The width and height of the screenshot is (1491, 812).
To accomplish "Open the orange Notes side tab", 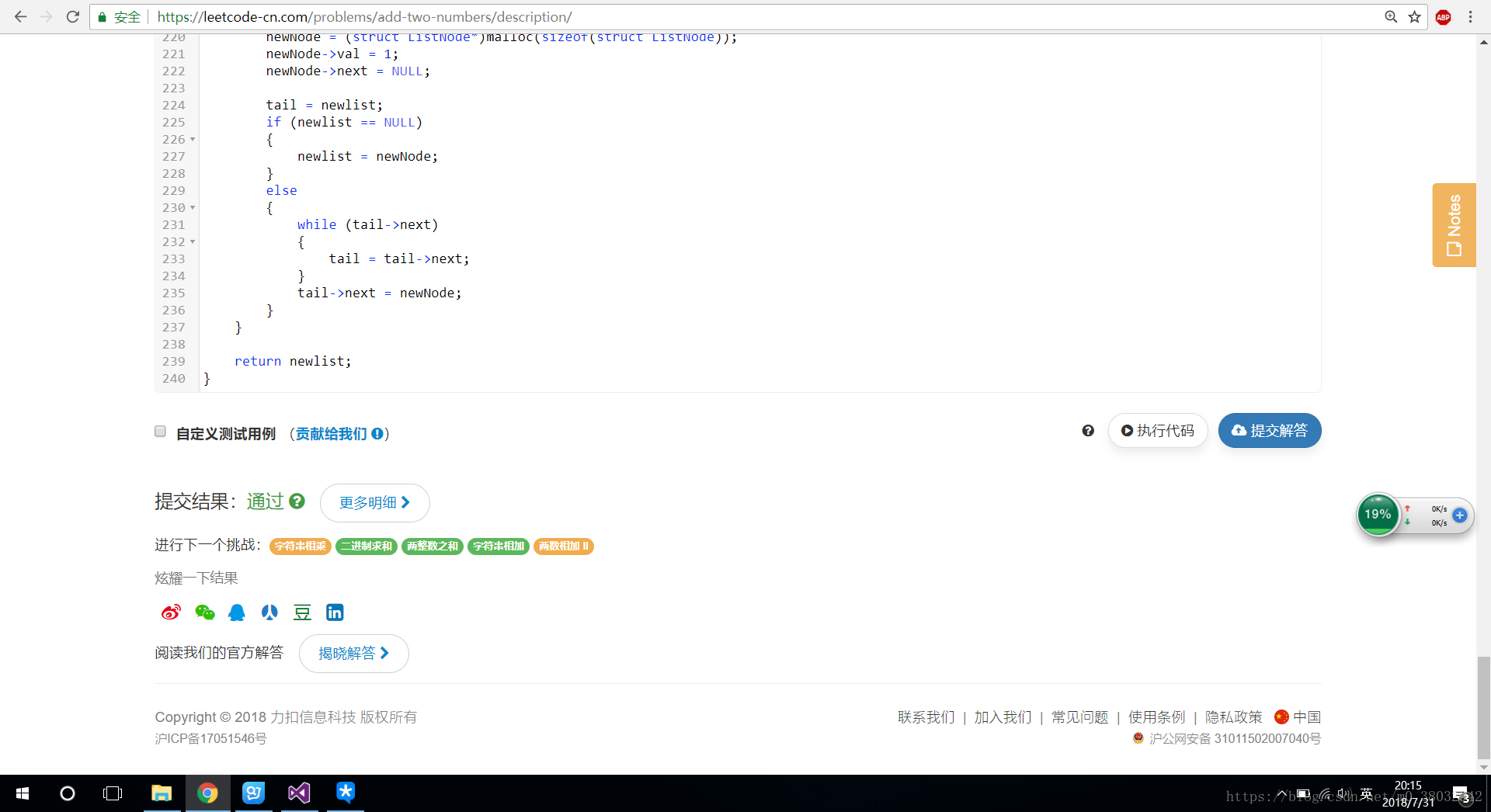I will click(1454, 225).
